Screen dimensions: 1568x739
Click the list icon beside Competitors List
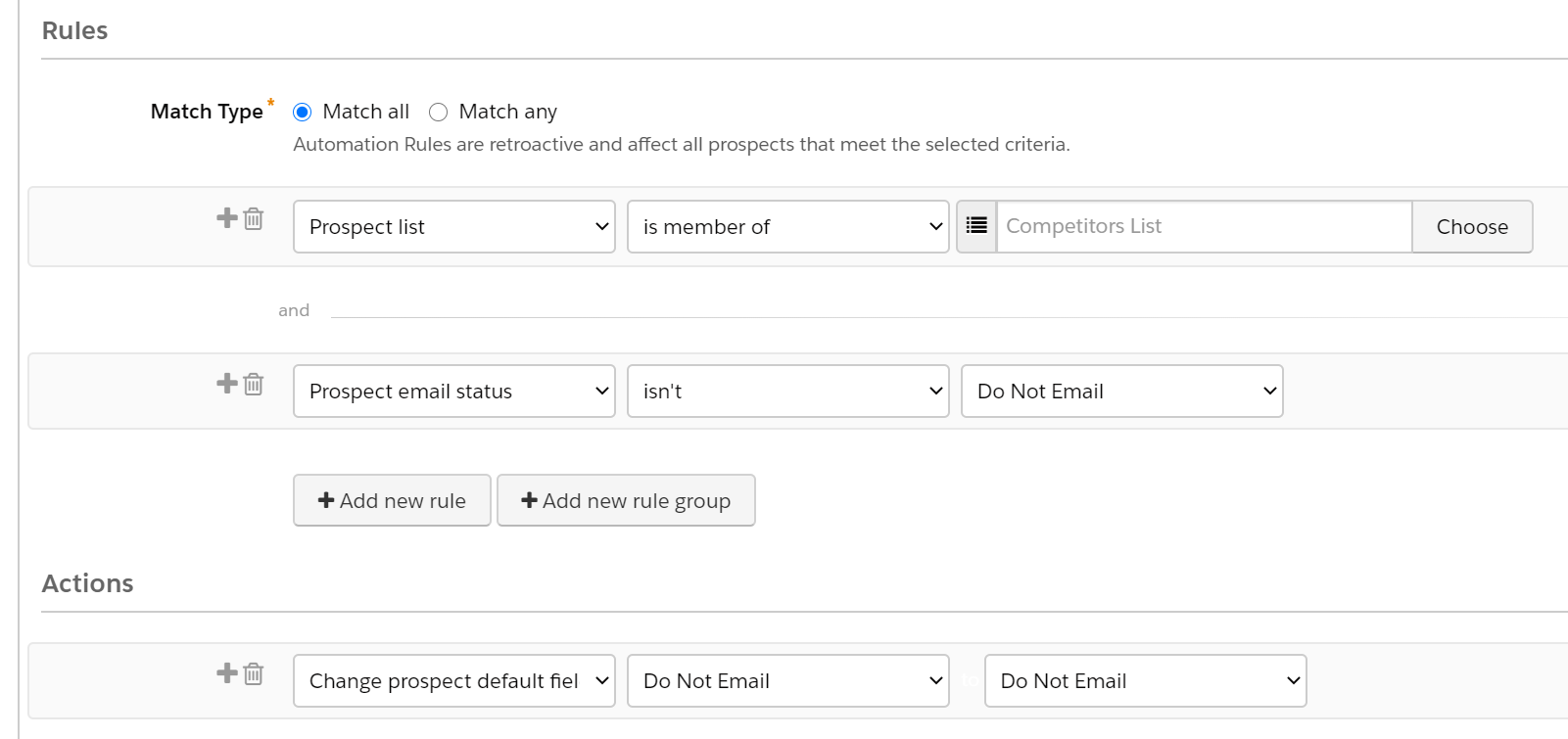coord(976,226)
